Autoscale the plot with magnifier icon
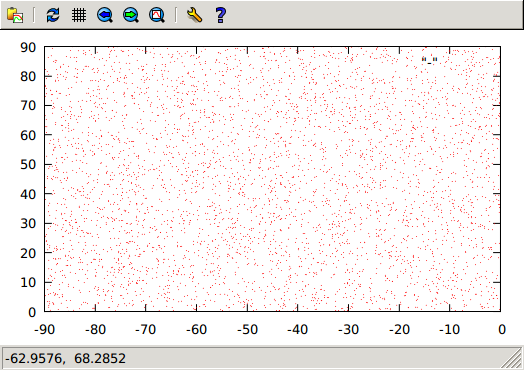This screenshot has width=524, height=370. (157, 15)
